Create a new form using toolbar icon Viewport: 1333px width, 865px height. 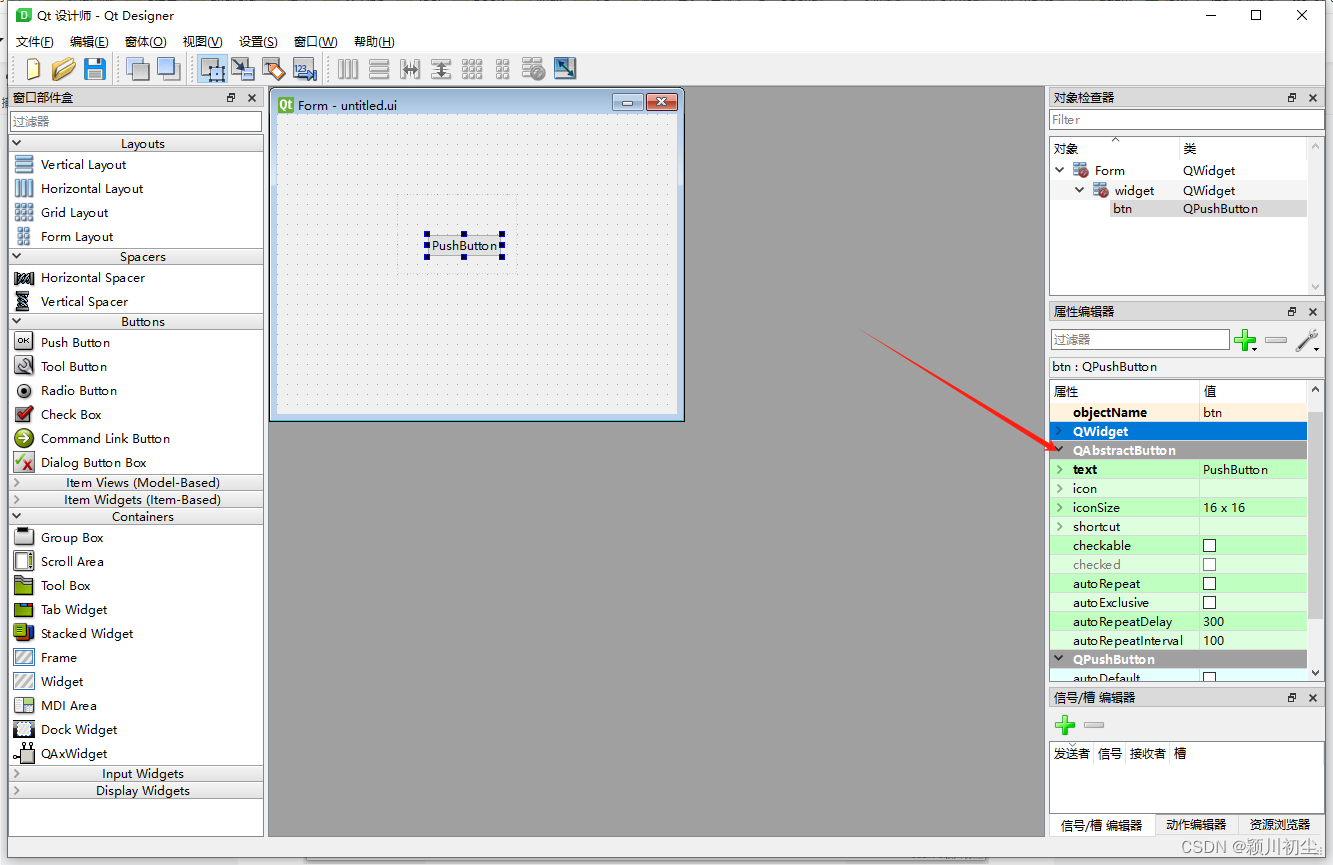(x=30, y=68)
